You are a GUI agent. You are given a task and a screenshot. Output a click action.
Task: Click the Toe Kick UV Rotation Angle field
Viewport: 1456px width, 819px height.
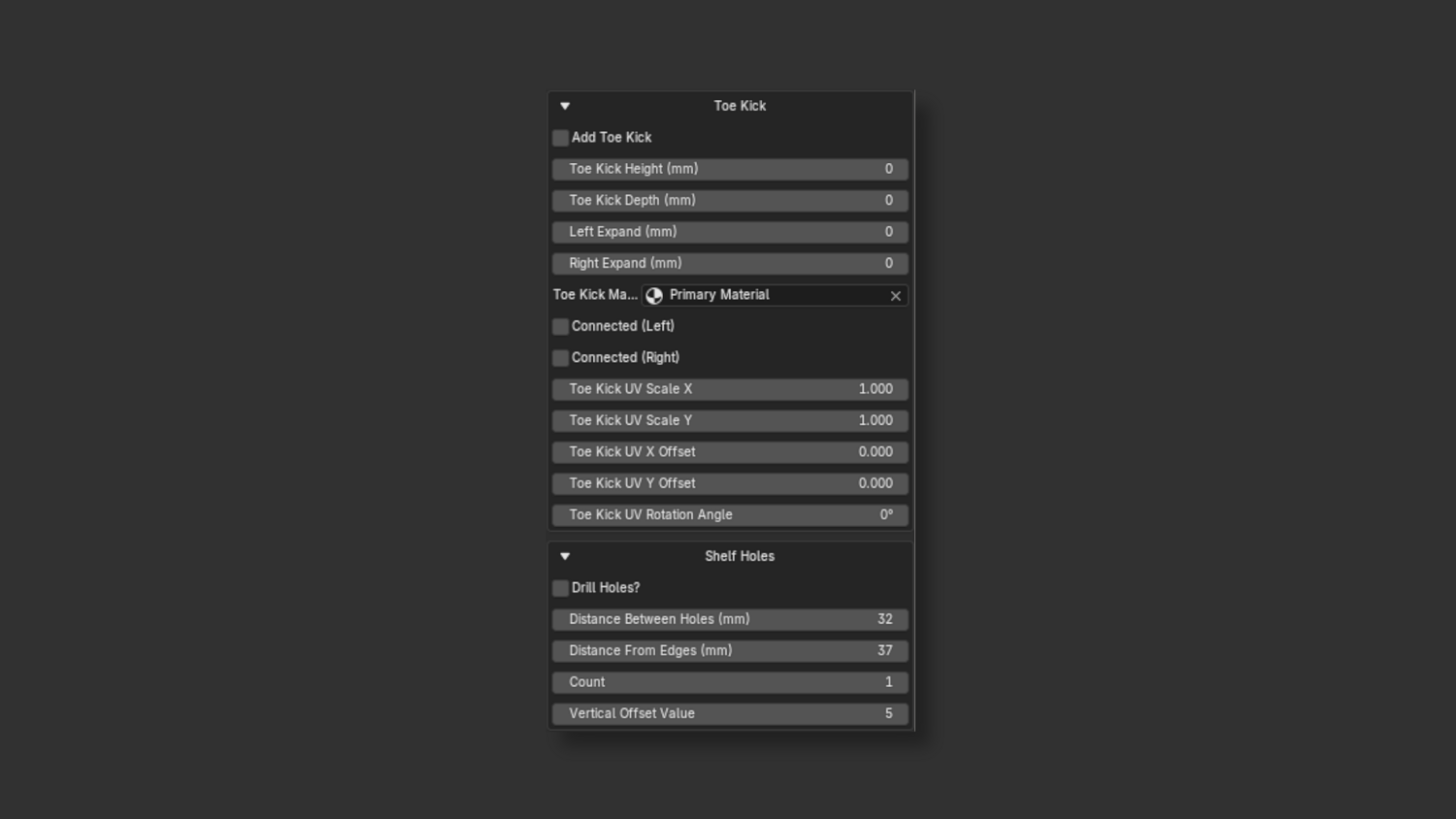point(730,515)
